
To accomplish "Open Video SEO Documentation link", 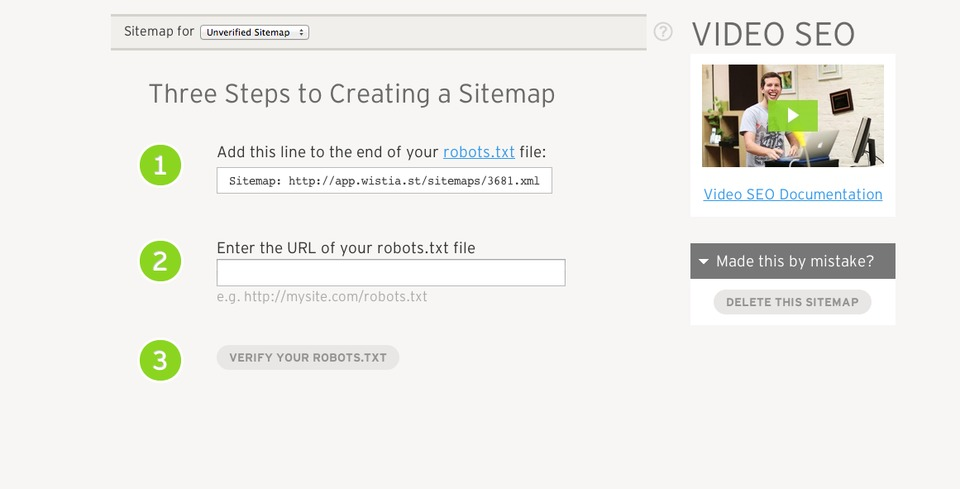I will pos(793,195).
